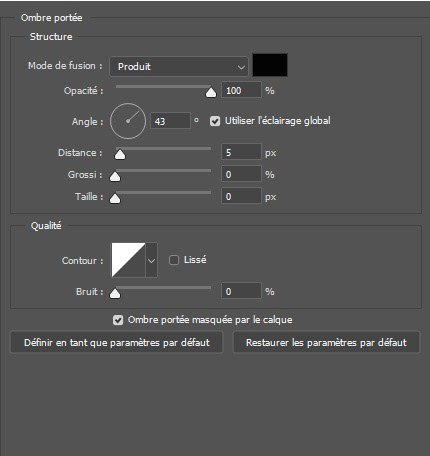This screenshot has height=456, width=430.
Task: Click Définir en tant que paramètres par défaut
Action: (x=117, y=342)
